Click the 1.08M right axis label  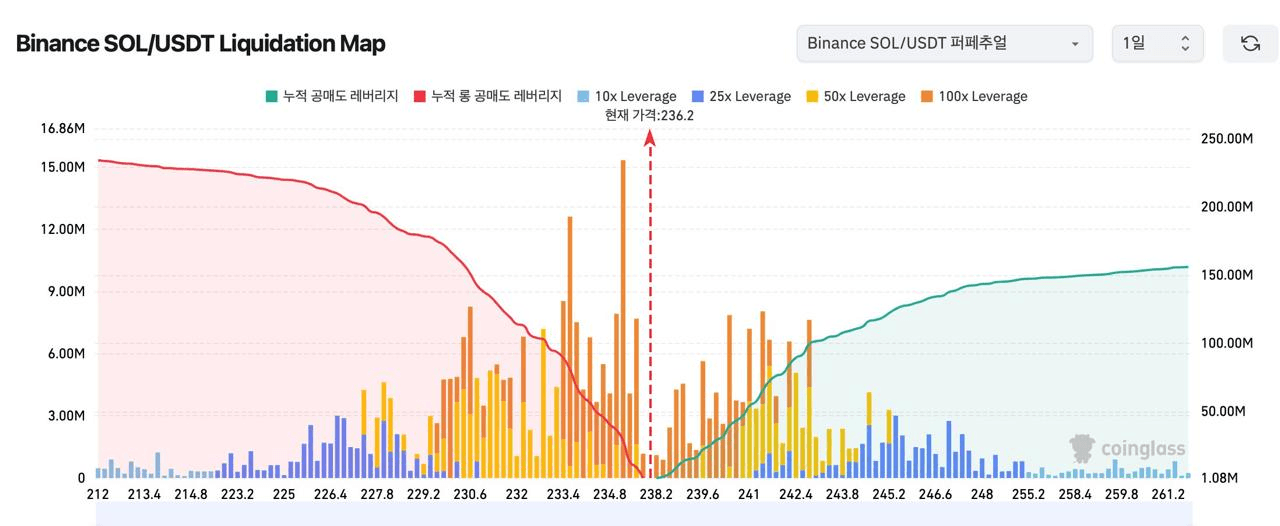pyautogui.click(x=1219, y=479)
